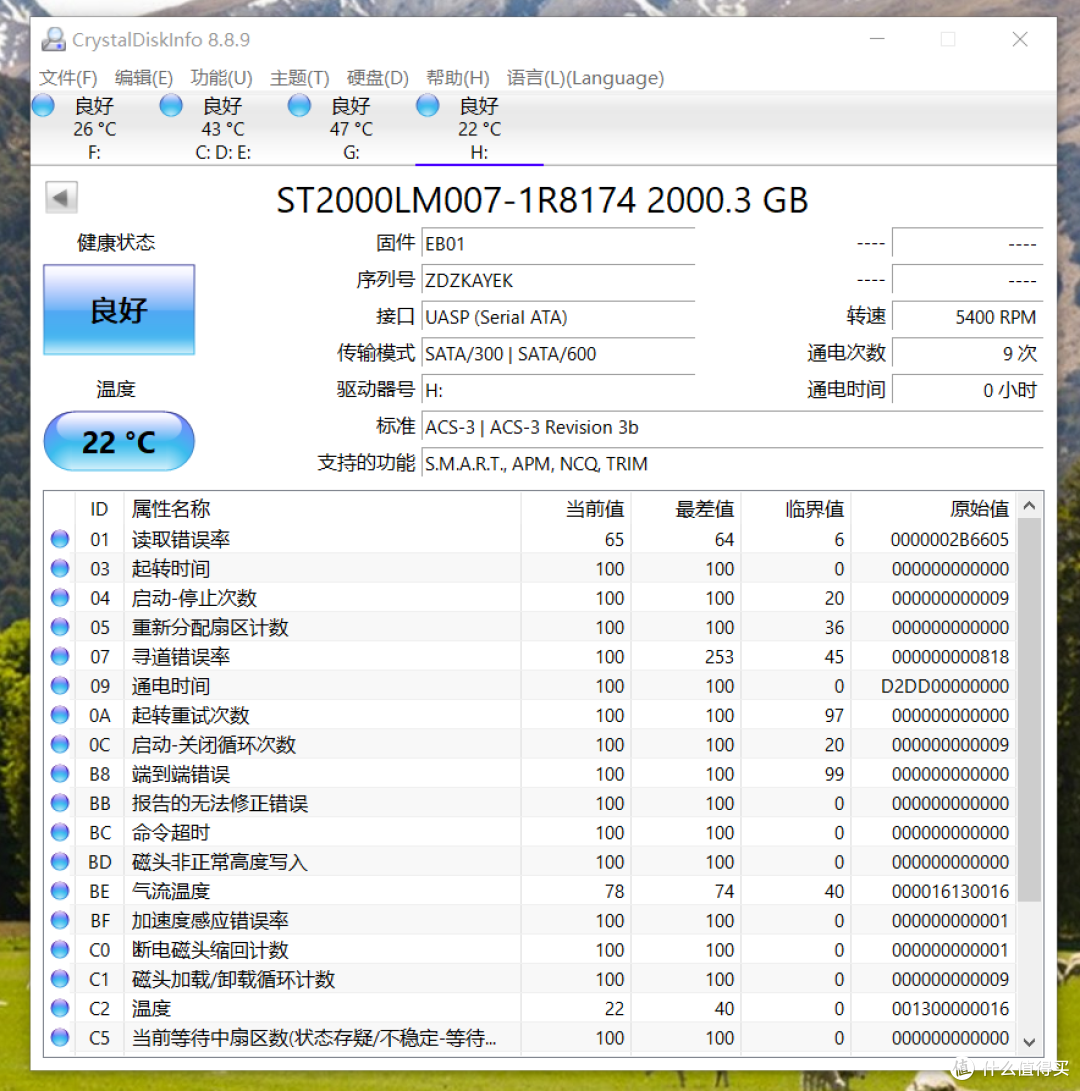Screen dimensions: 1080x1091
Task: Click status dot for attribute 09 通电时间
Action: 60,685
